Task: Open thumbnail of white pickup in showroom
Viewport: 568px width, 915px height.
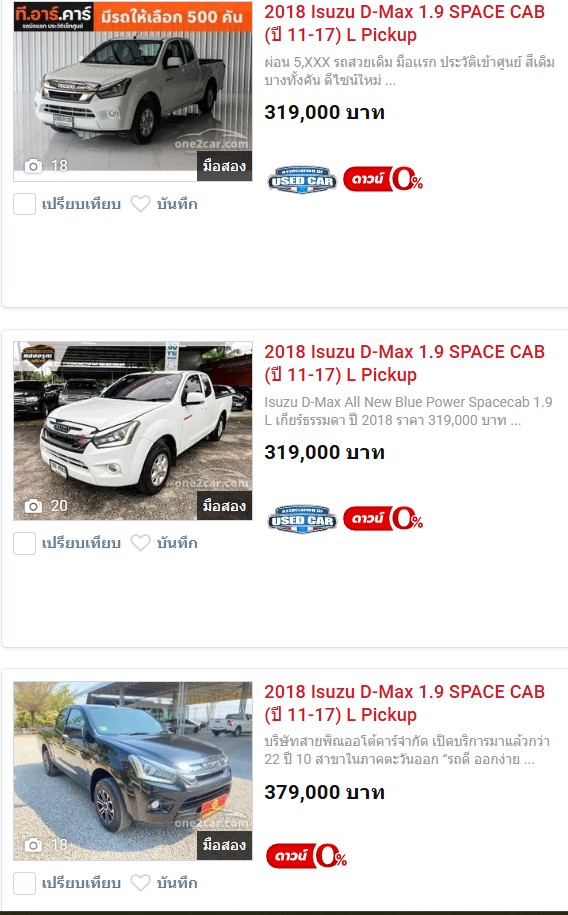Action: (x=133, y=91)
